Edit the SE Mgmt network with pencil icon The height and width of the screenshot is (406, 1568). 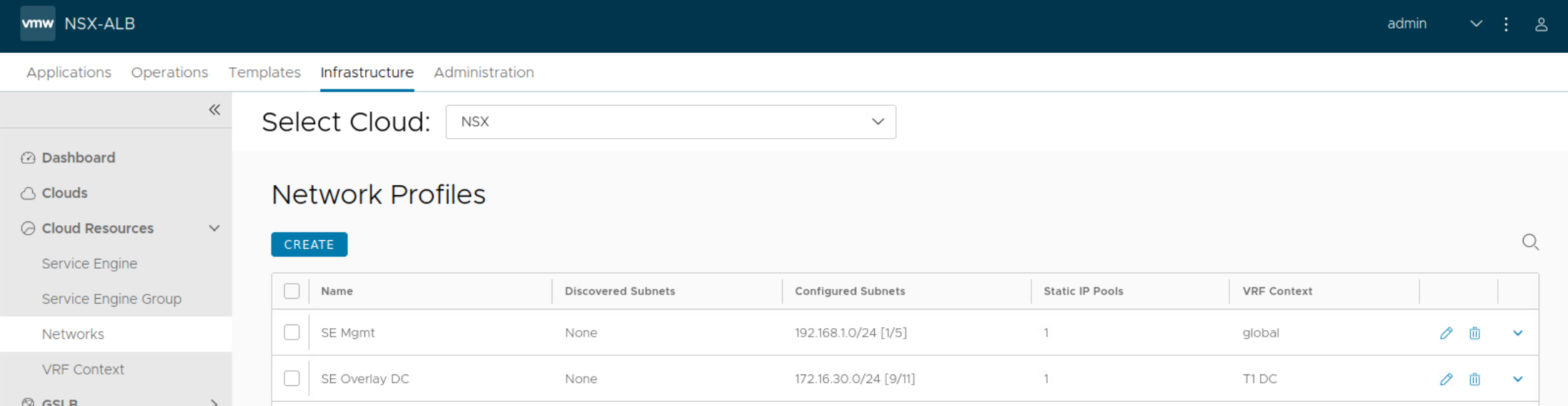coord(1446,333)
